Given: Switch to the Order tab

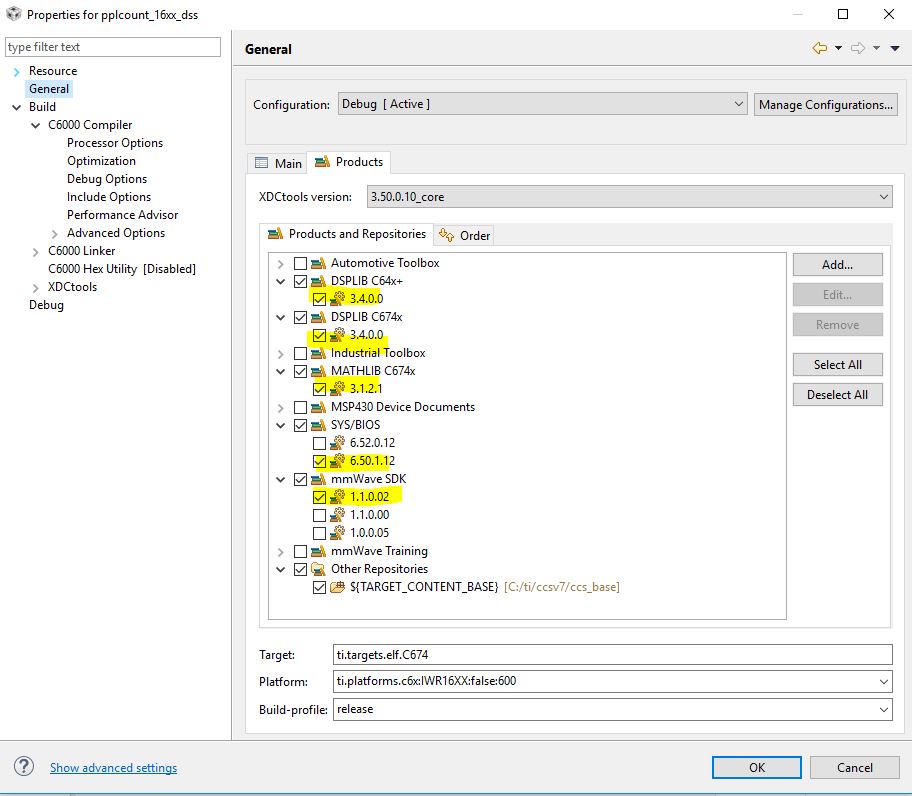Looking at the screenshot, I should [465, 235].
